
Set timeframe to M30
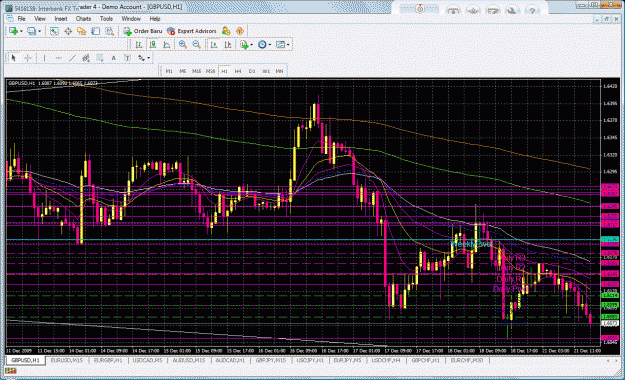coord(210,71)
